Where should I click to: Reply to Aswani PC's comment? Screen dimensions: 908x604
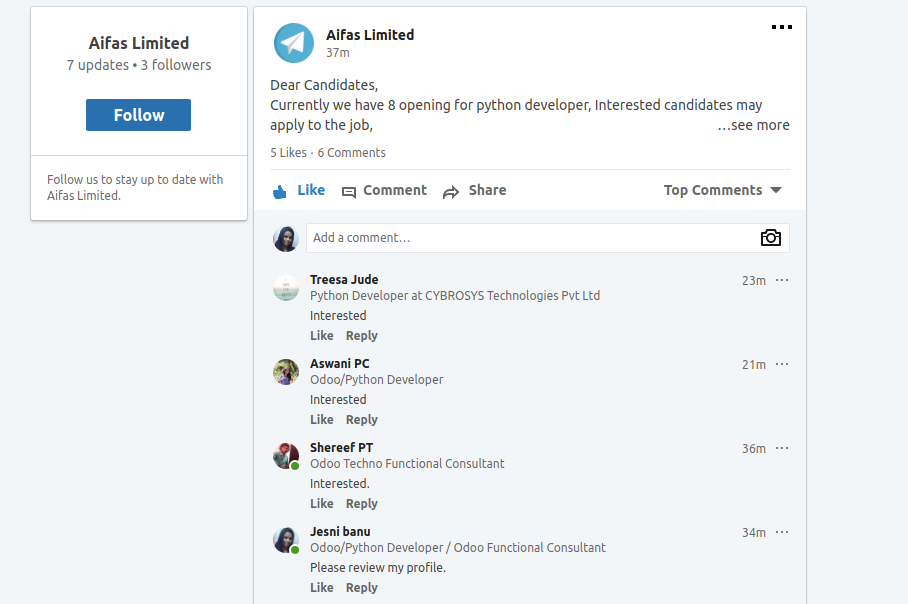pyautogui.click(x=362, y=420)
